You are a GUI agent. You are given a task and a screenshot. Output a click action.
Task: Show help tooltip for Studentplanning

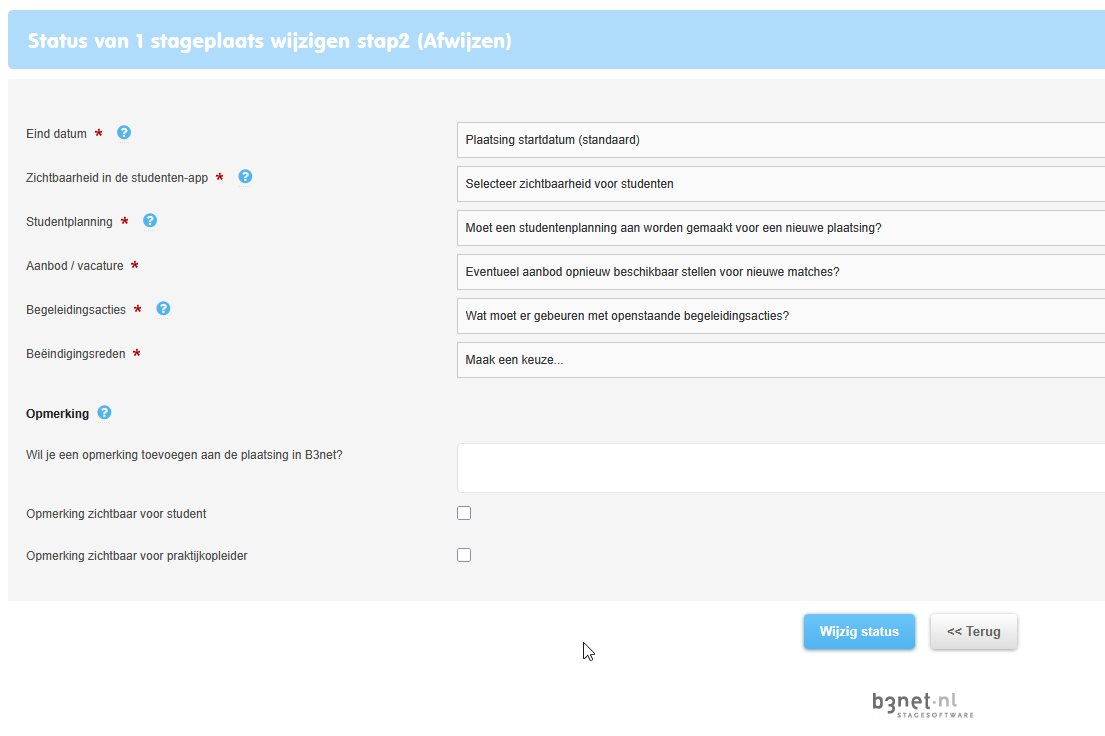[150, 221]
